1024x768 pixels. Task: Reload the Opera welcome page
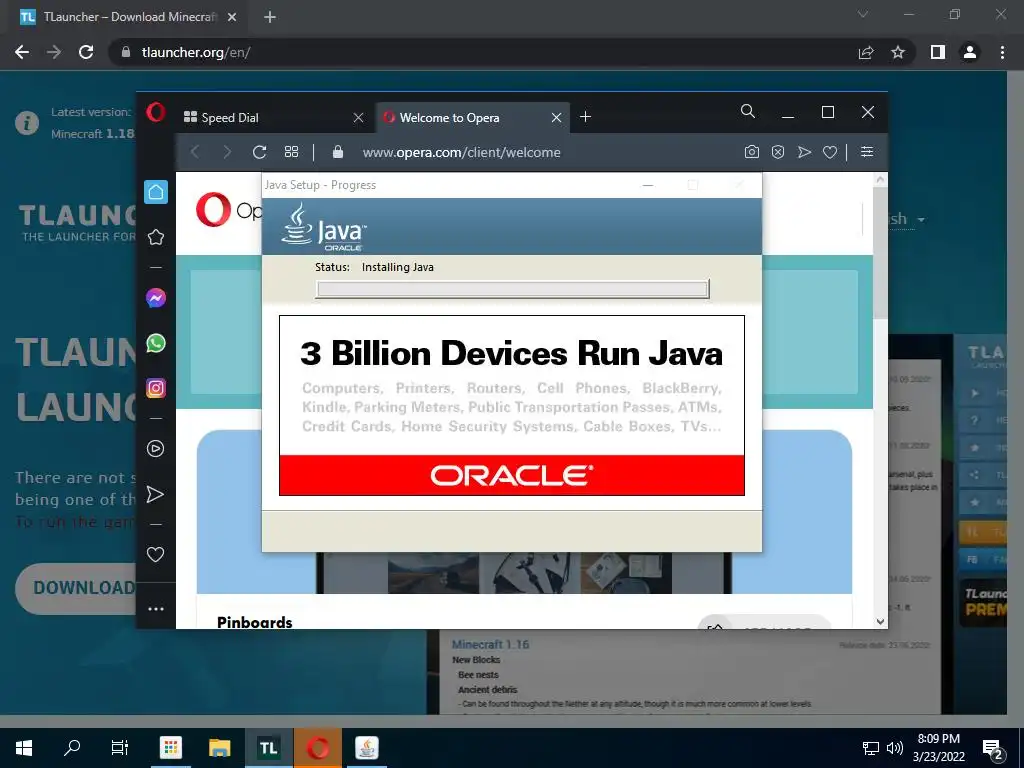tap(259, 152)
